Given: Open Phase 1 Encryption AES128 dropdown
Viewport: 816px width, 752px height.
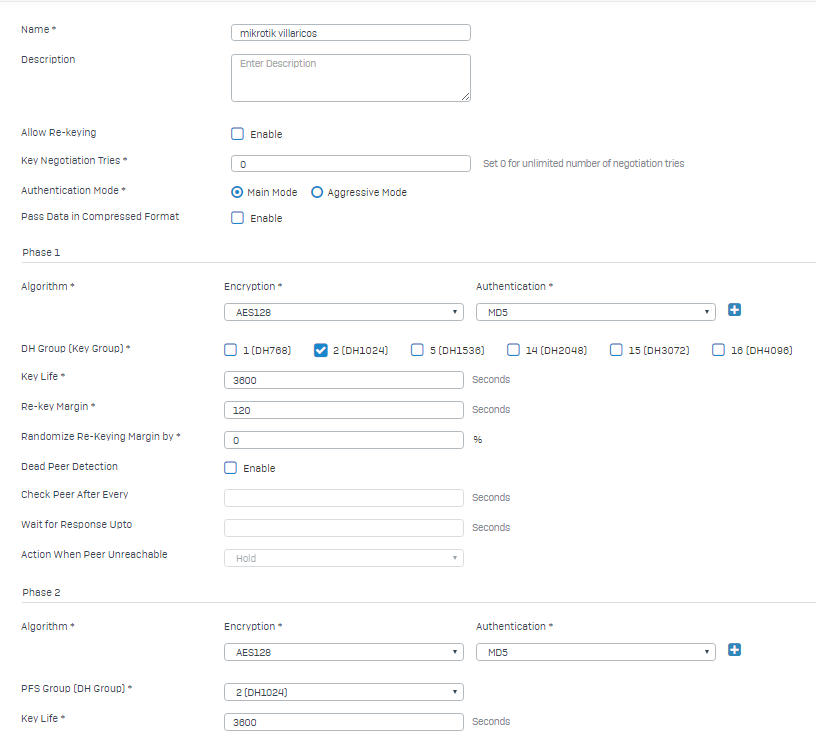Looking at the screenshot, I should coord(344,312).
